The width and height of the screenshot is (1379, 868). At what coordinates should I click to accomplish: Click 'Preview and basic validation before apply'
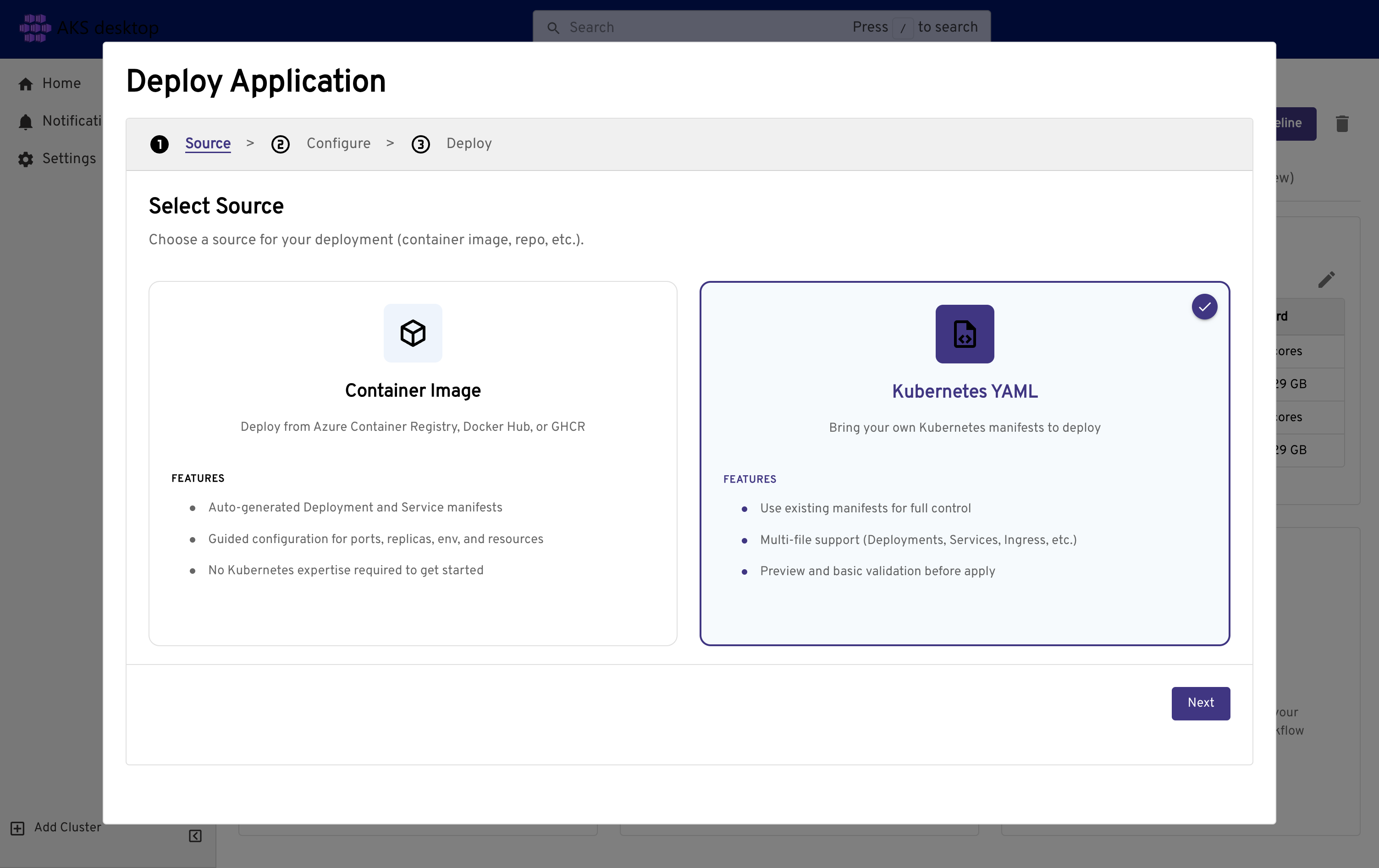(x=877, y=571)
